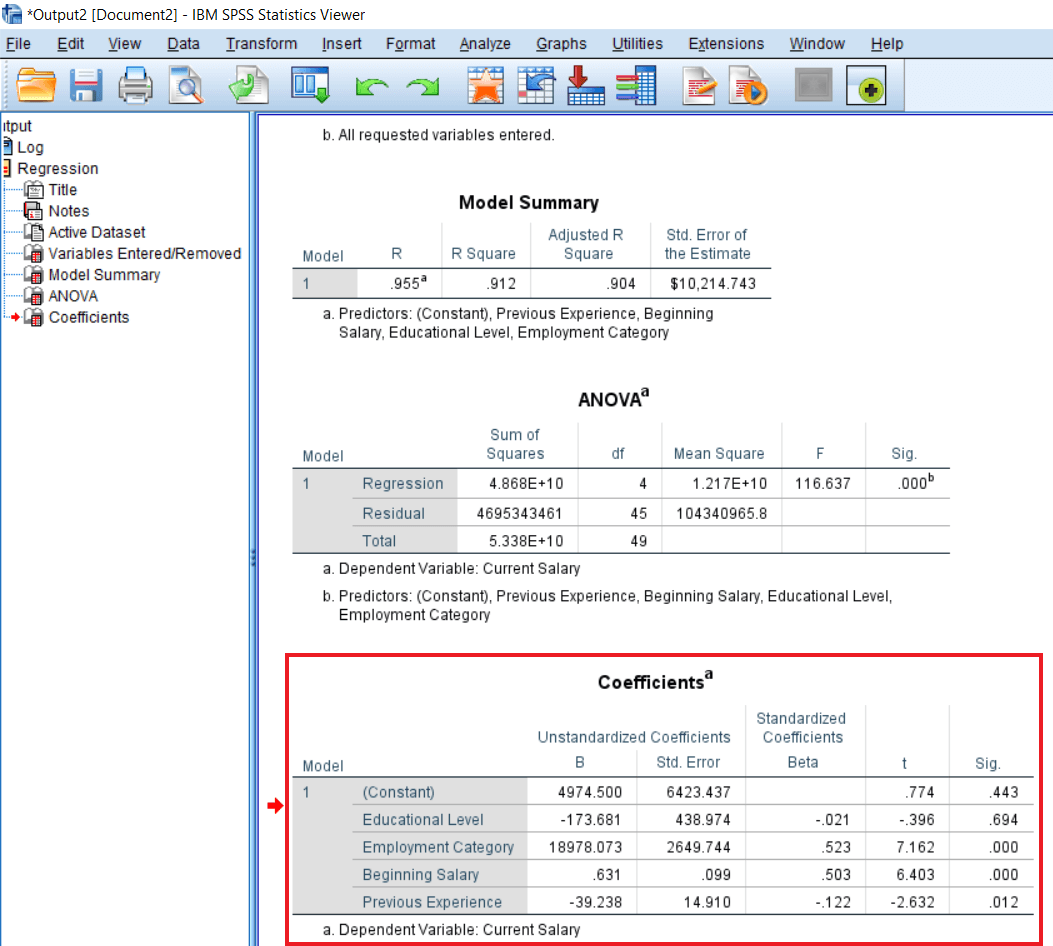Click the Go to Case icon
Image resolution: width=1053 pixels, height=946 pixels.
536,85
